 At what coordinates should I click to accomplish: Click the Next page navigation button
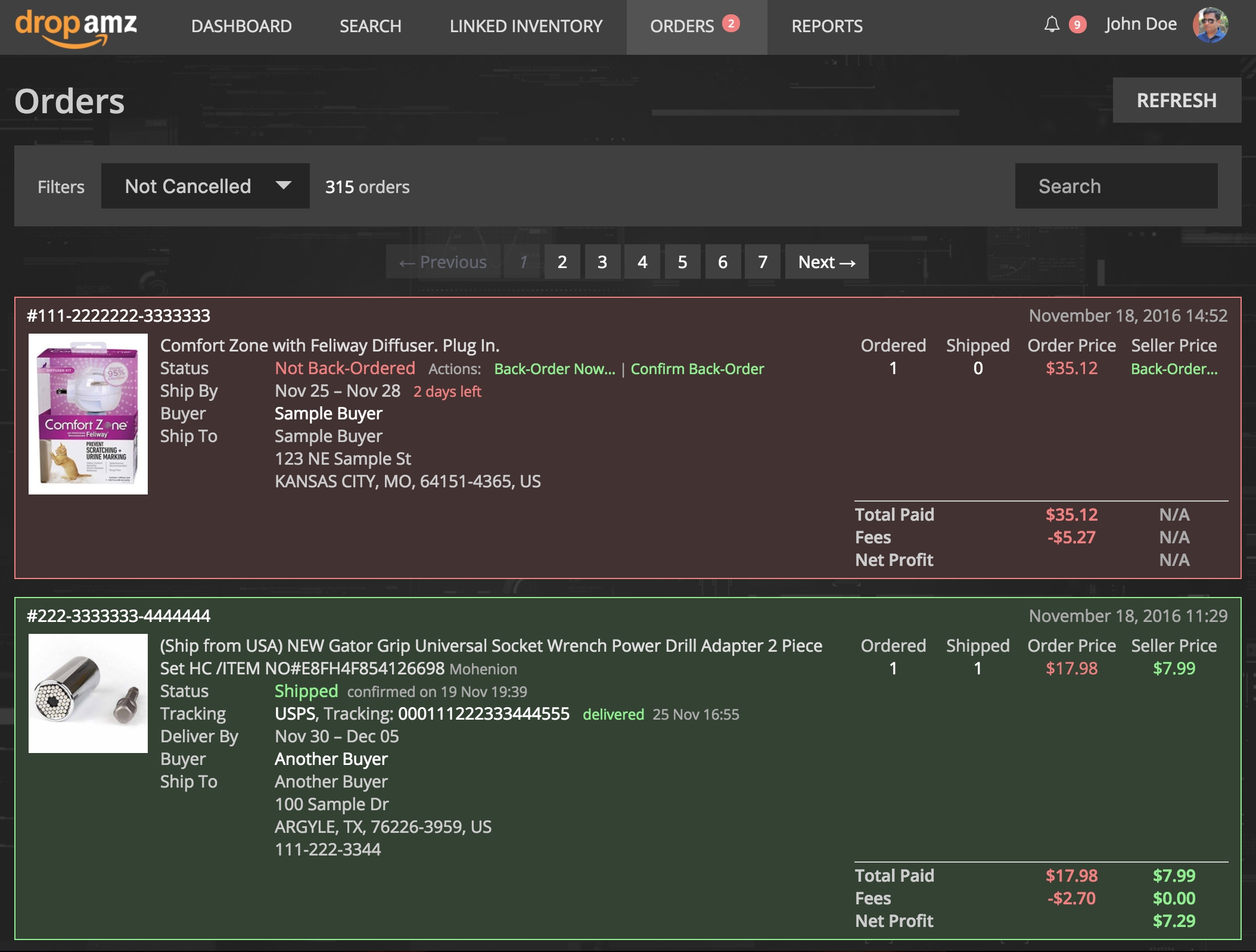826,261
